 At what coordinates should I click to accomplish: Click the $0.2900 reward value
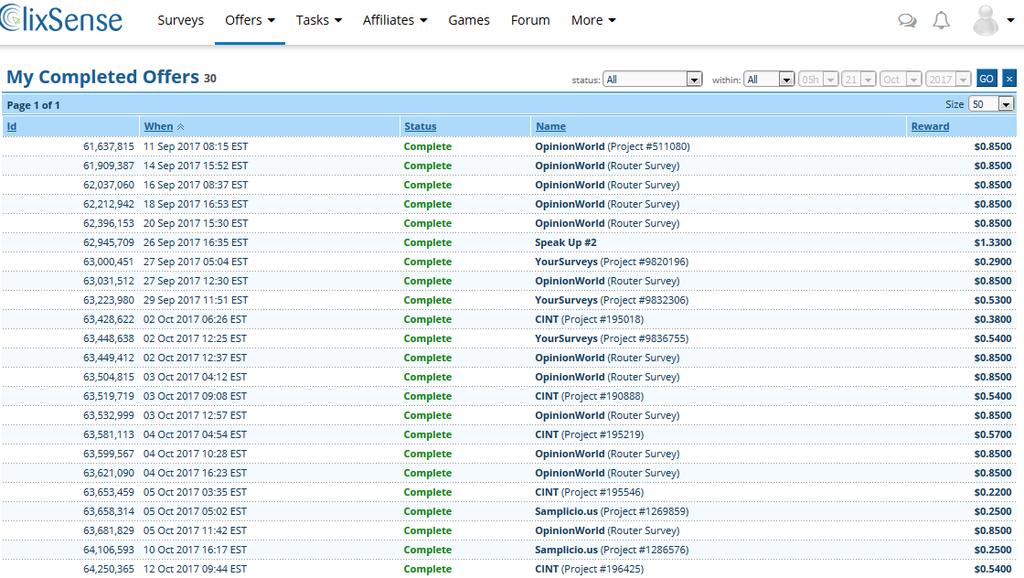click(993, 262)
